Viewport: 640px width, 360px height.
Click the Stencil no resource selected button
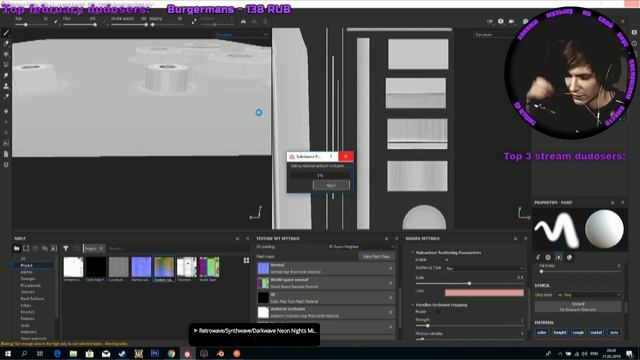(578, 307)
